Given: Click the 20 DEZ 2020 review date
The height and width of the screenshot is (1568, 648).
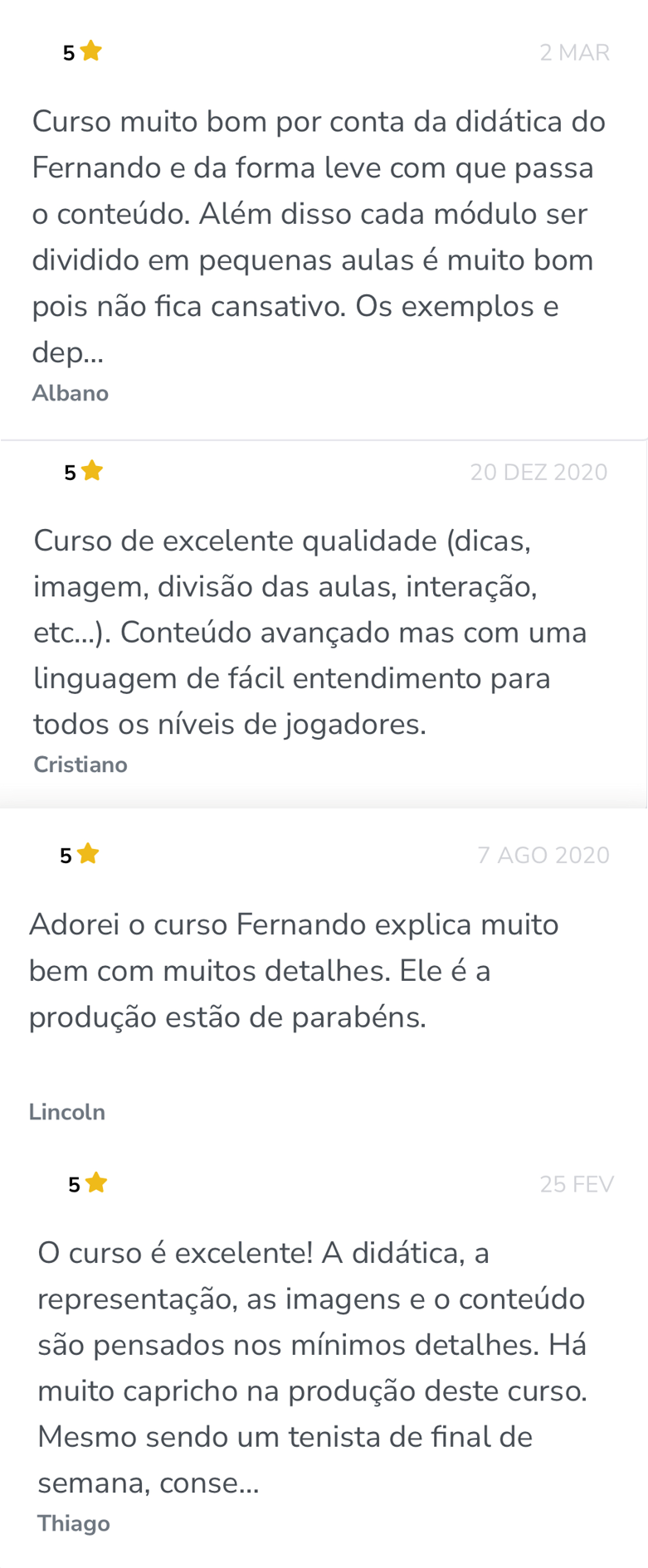Looking at the screenshot, I should 538,472.
